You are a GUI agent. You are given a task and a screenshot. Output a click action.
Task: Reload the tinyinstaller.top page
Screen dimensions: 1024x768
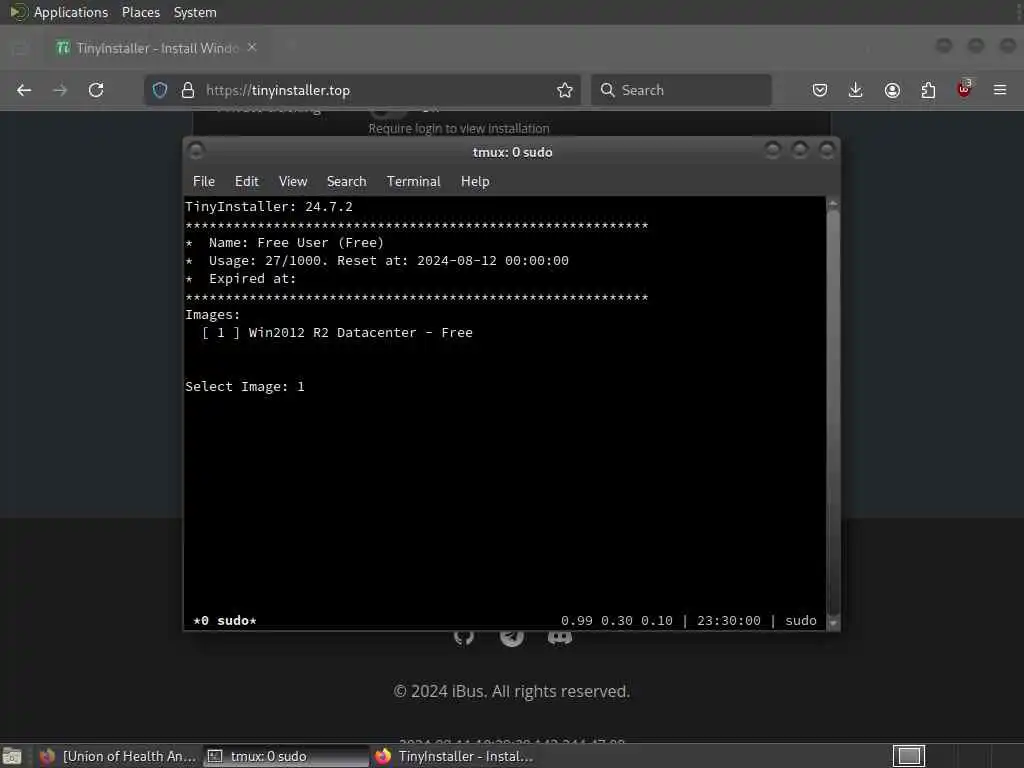click(96, 90)
